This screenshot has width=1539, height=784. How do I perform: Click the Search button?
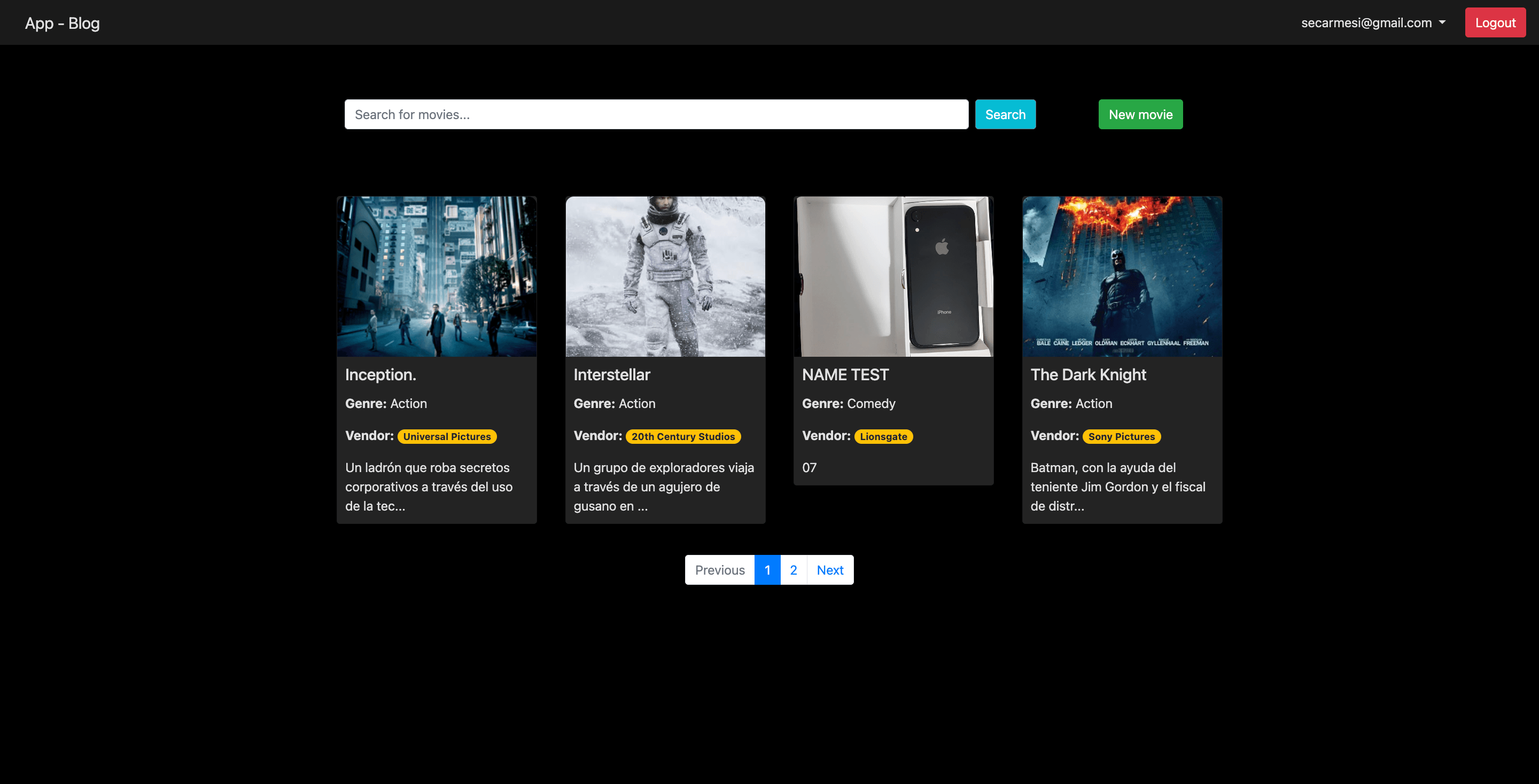(1005, 114)
